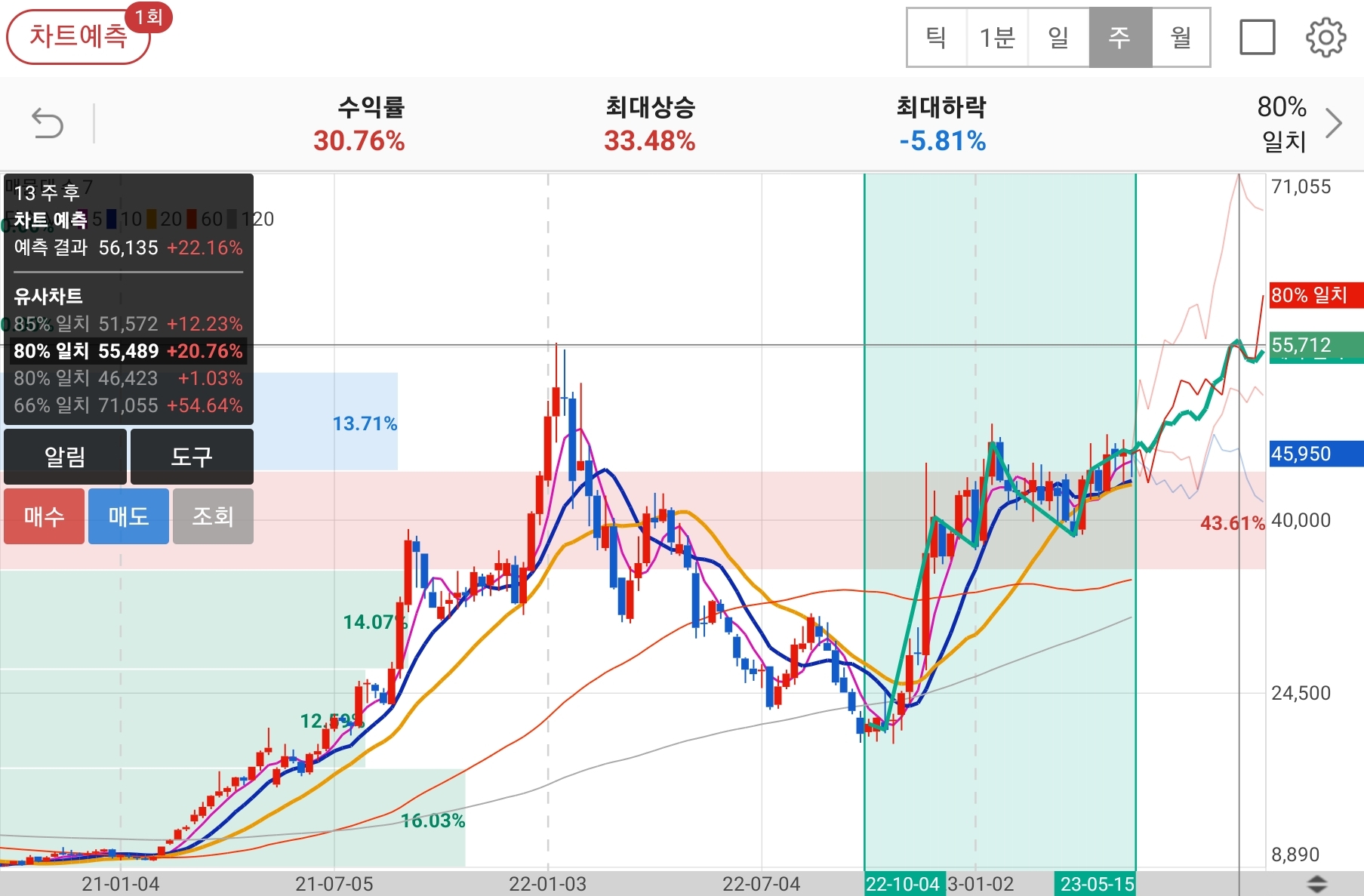Show next match with right chevron
Viewport: 1364px width, 896px height.
click(x=1335, y=123)
